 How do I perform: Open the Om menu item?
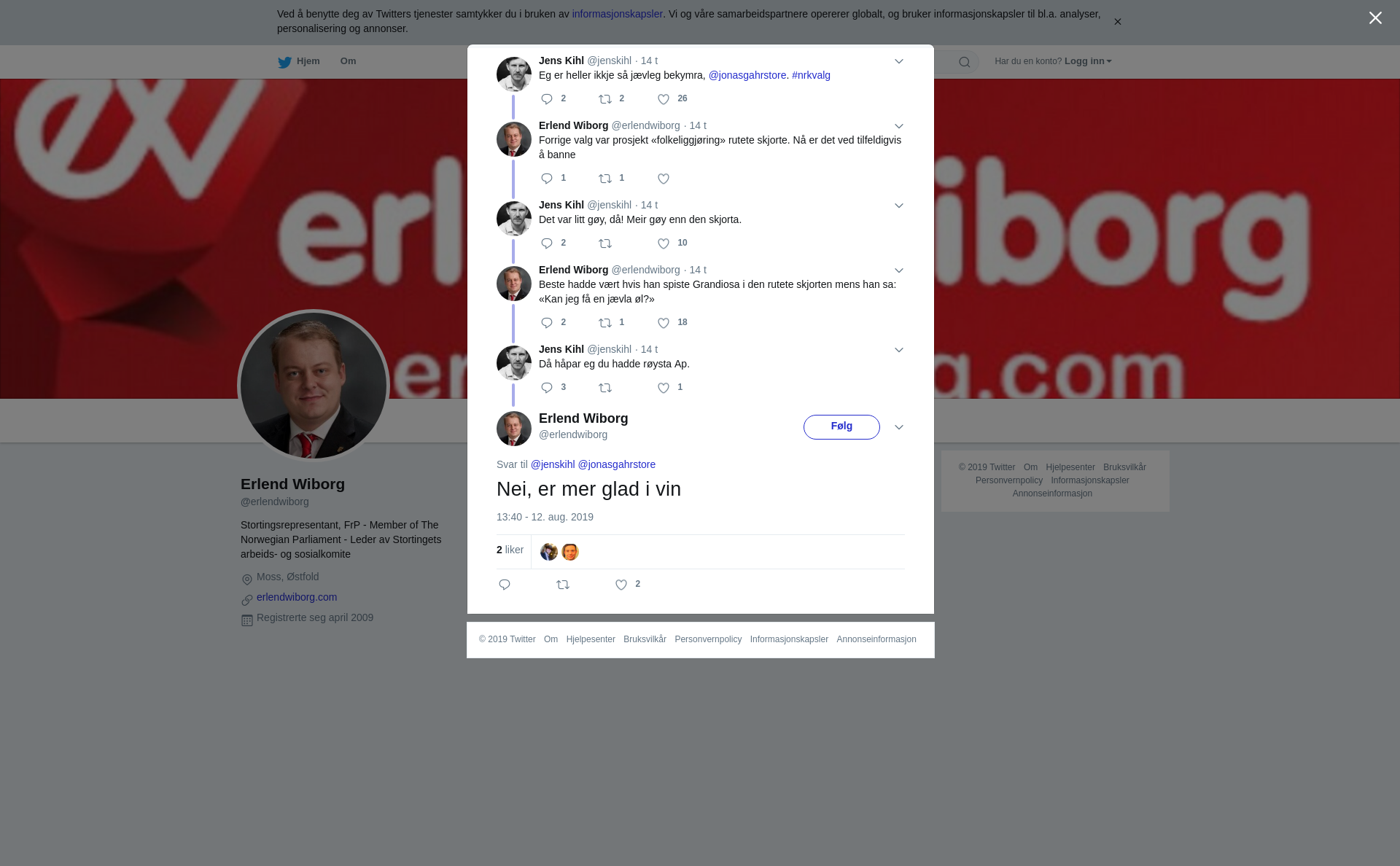(349, 61)
